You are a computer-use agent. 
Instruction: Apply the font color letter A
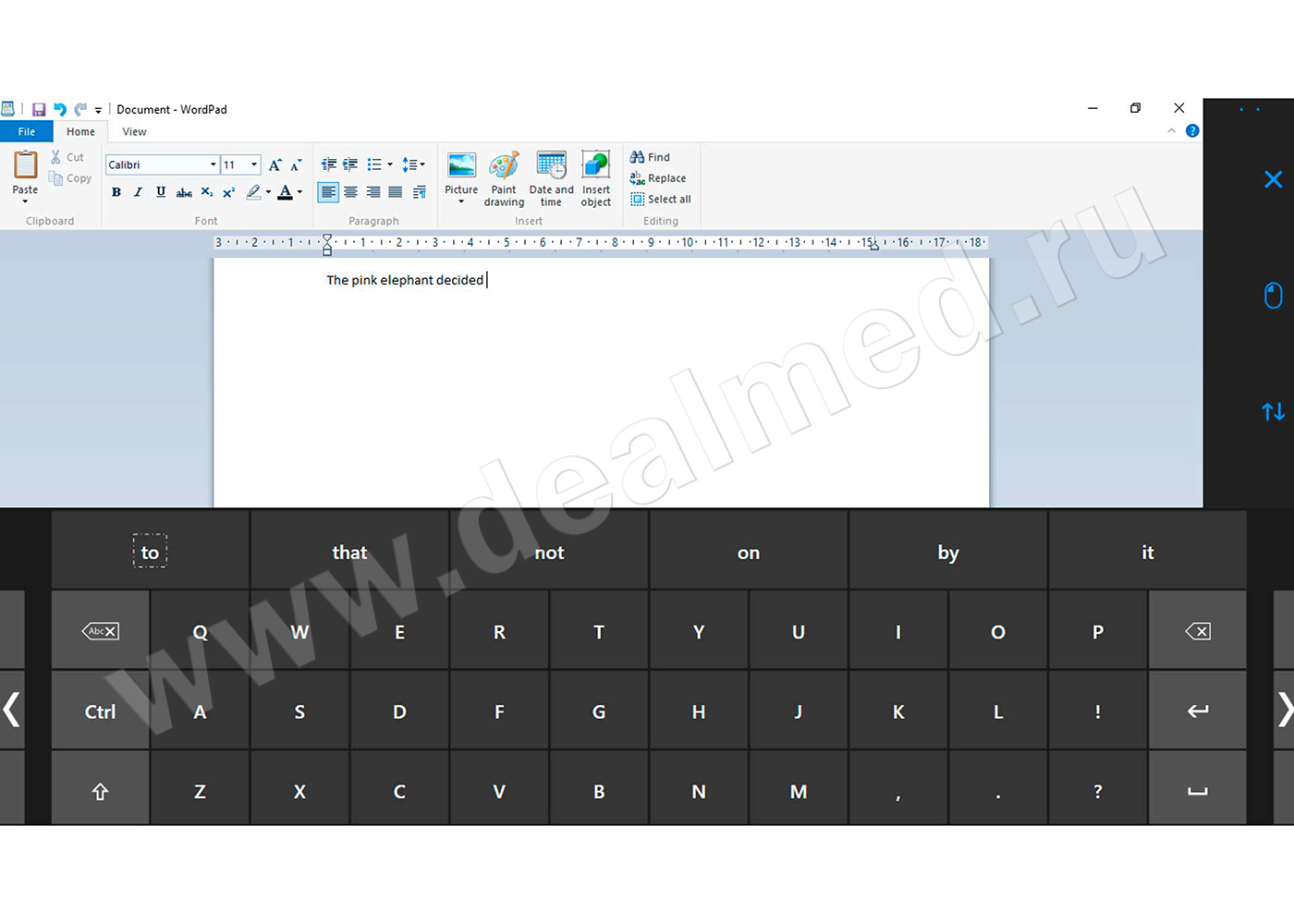[285, 192]
